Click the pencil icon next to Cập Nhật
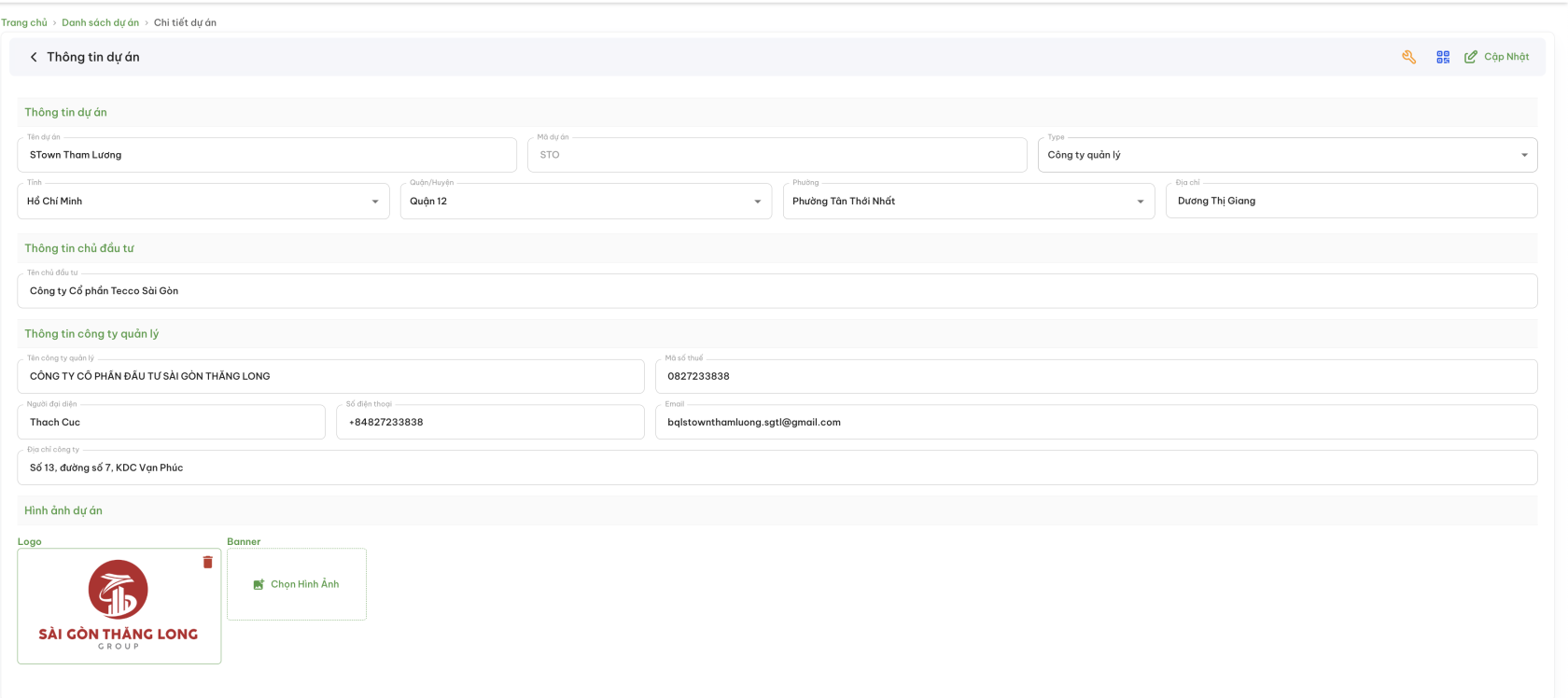Image resolution: width=1568 pixels, height=698 pixels. [x=1471, y=57]
